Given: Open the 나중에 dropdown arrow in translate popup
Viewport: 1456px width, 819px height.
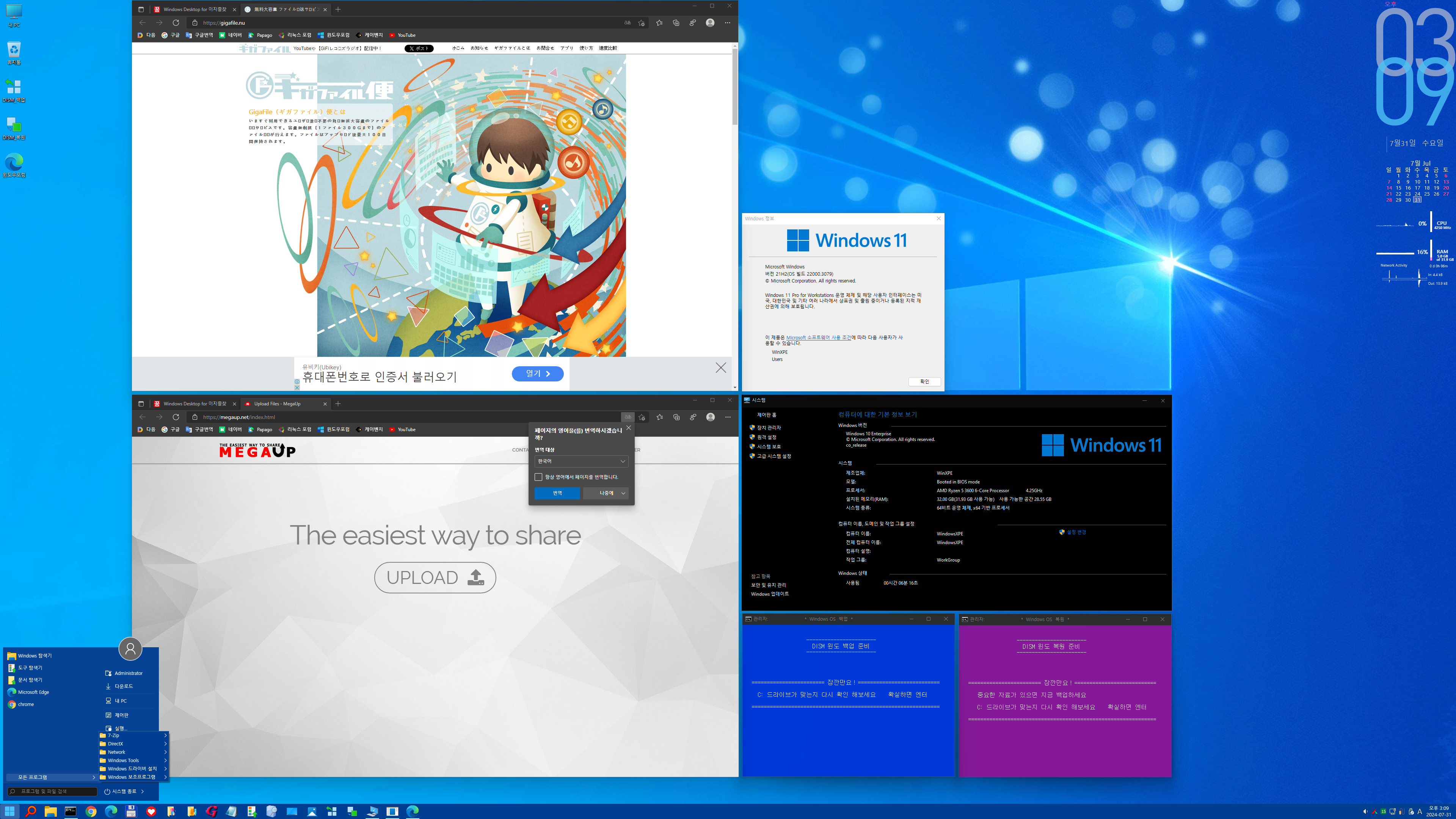Looking at the screenshot, I should [623, 493].
